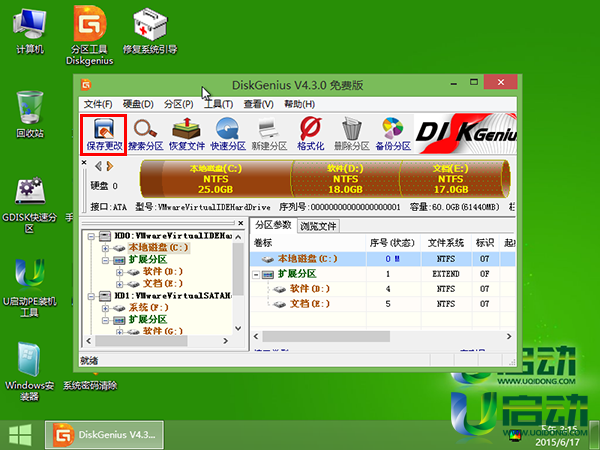Open the Windows安装器 desktop icon
The width and height of the screenshot is (600, 450).
pyautogui.click(x=29, y=372)
